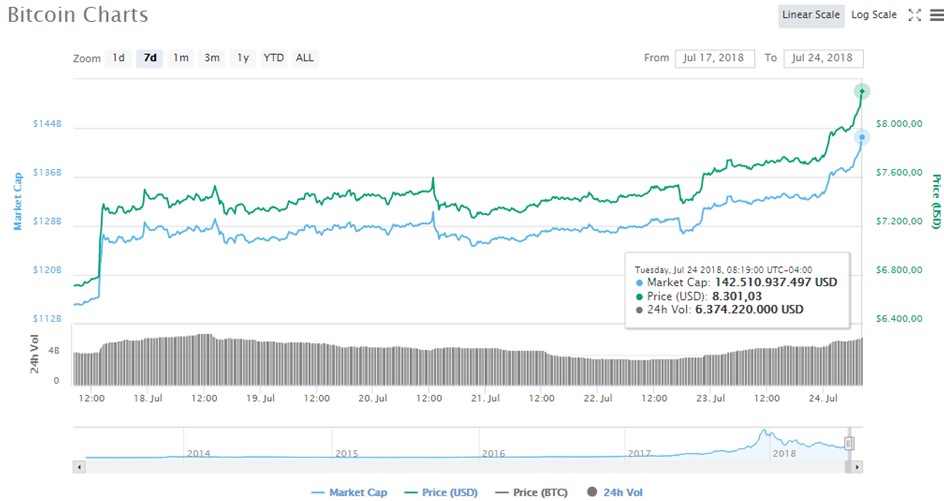
Task: Toggle fullscreen chart view icon
Action: [x=914, y=15]
